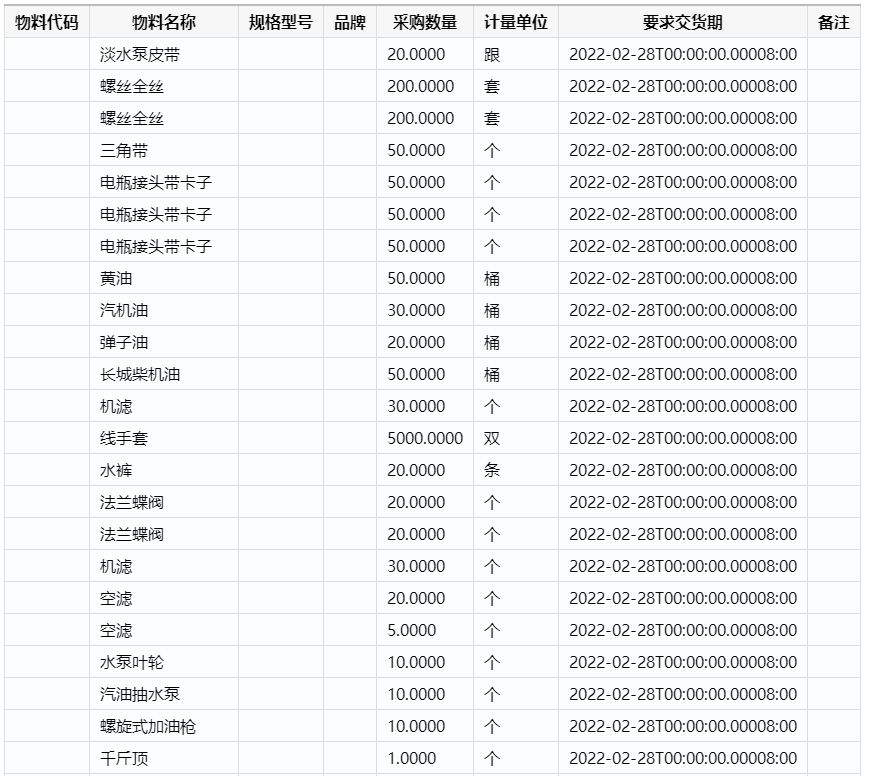The width and height of the screenshot is (869, 776).
Task: Select the 三角带 material name cell
Action: [x=164, y=150]
